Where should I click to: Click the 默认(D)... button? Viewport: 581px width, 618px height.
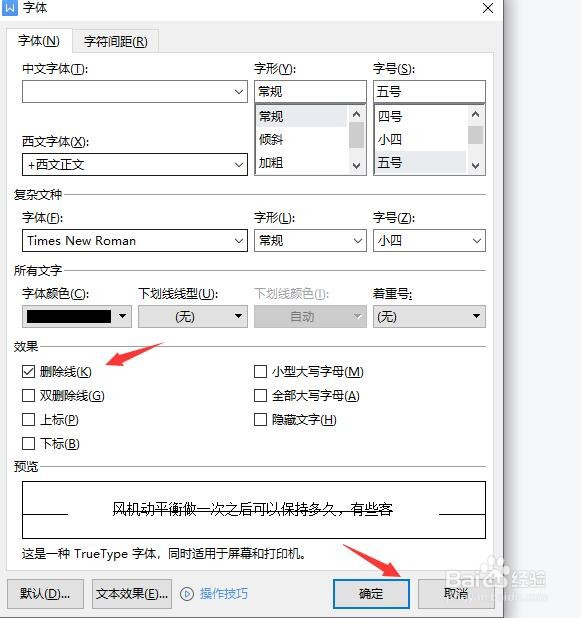pos(45,594)
